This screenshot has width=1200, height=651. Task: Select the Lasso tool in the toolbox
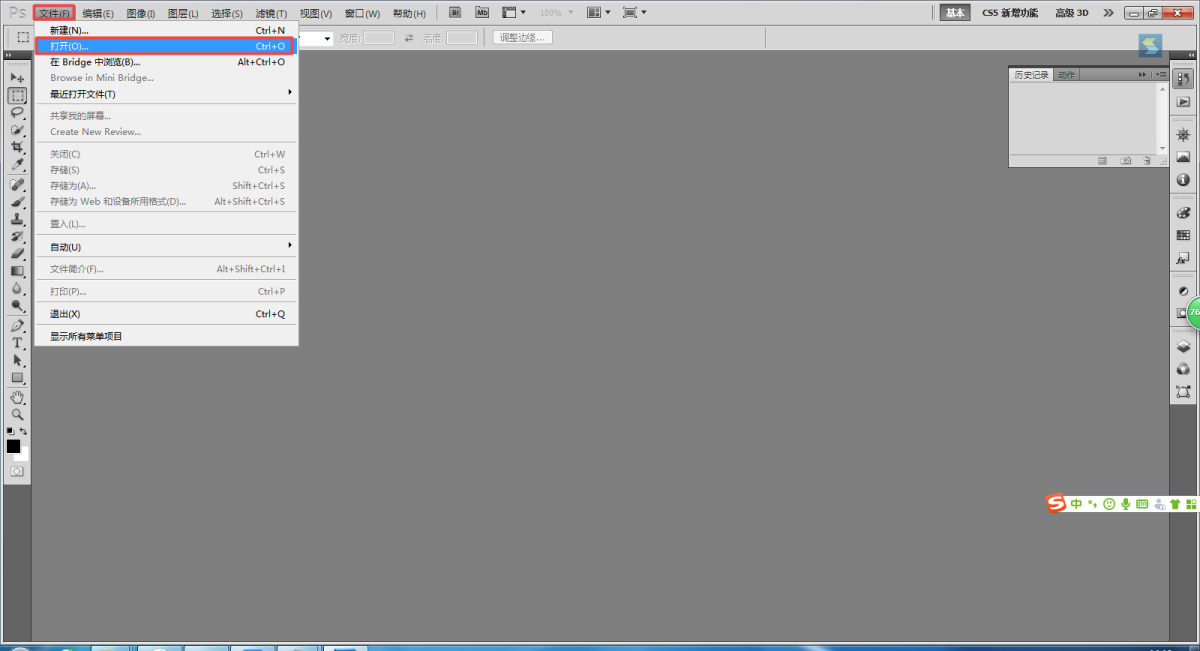coord(17,113)
